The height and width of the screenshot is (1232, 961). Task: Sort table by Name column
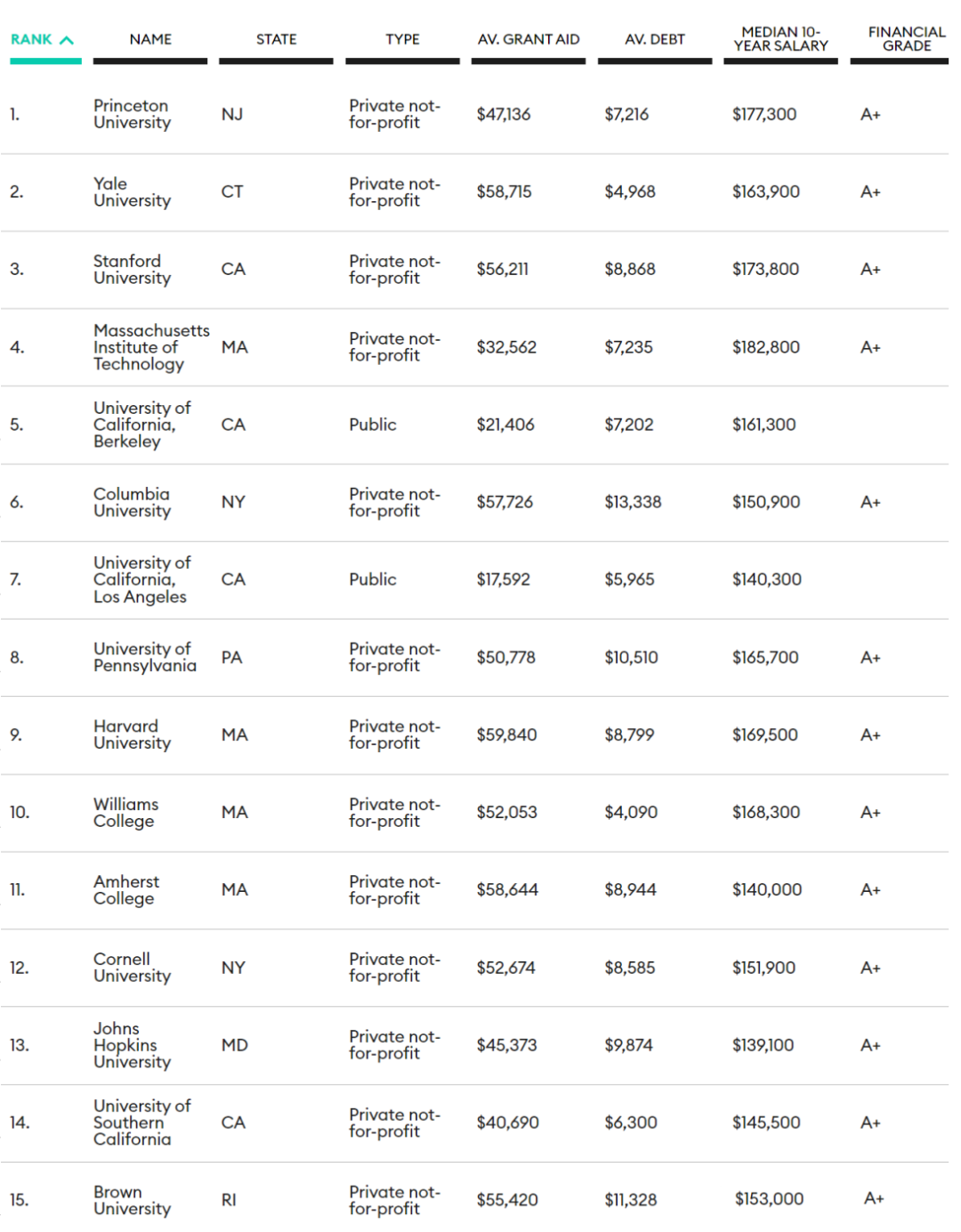[150, 39]
